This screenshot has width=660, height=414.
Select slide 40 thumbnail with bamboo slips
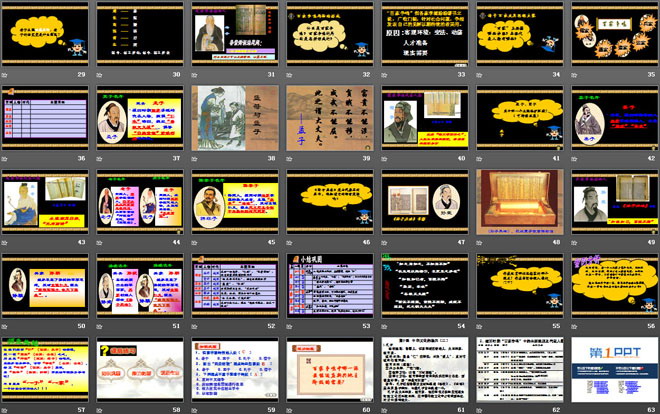[x=425, y=118]
